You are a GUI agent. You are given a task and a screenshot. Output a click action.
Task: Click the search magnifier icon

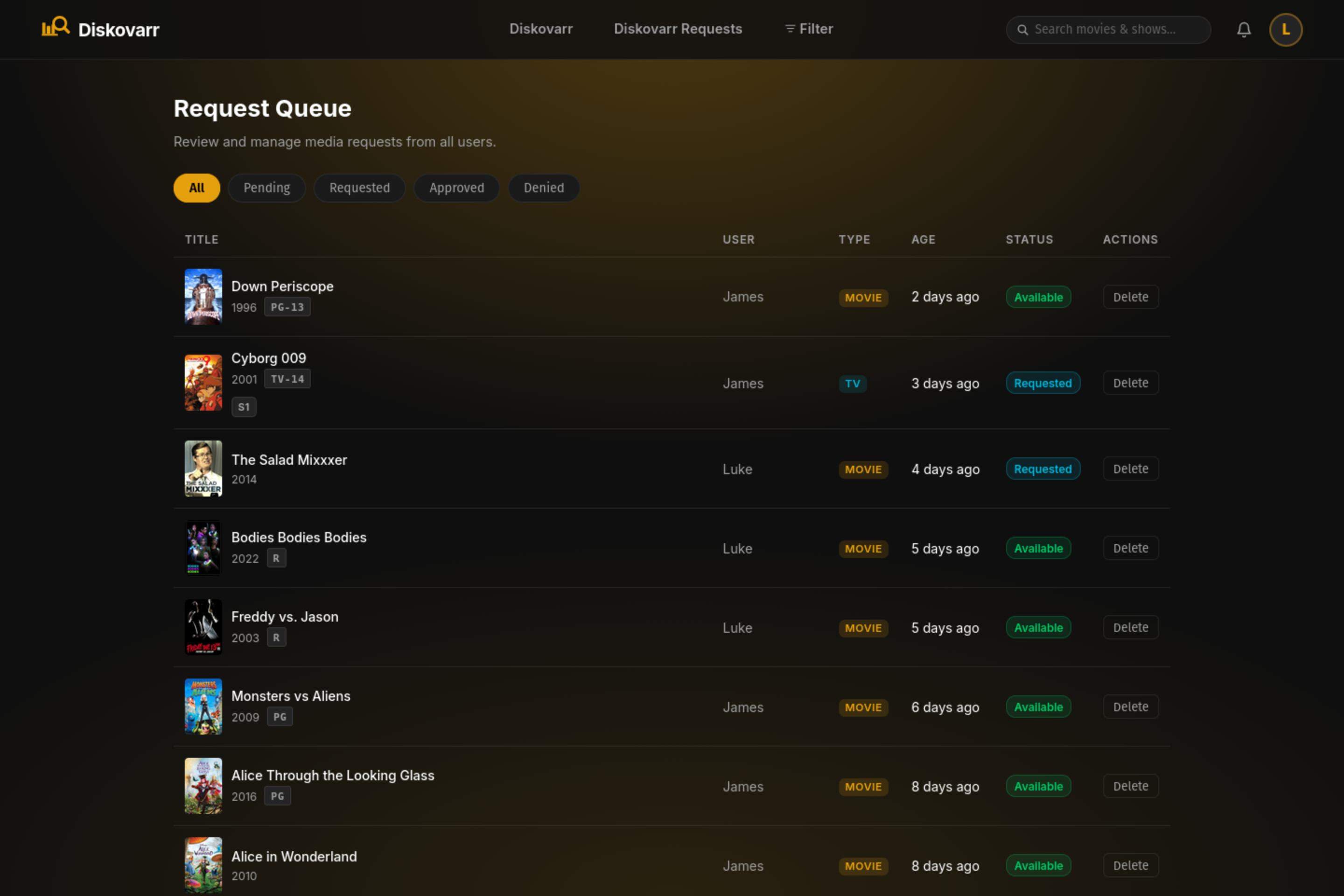(1023, 29)
